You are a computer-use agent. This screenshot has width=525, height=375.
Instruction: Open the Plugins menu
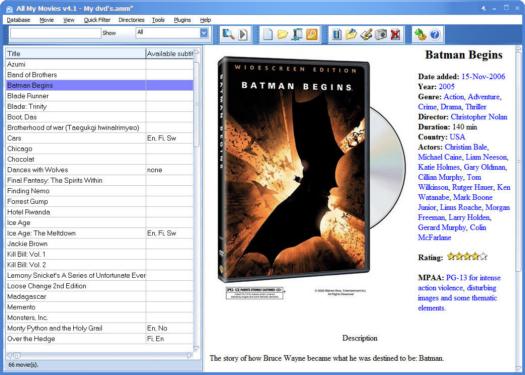click(182, 20)
